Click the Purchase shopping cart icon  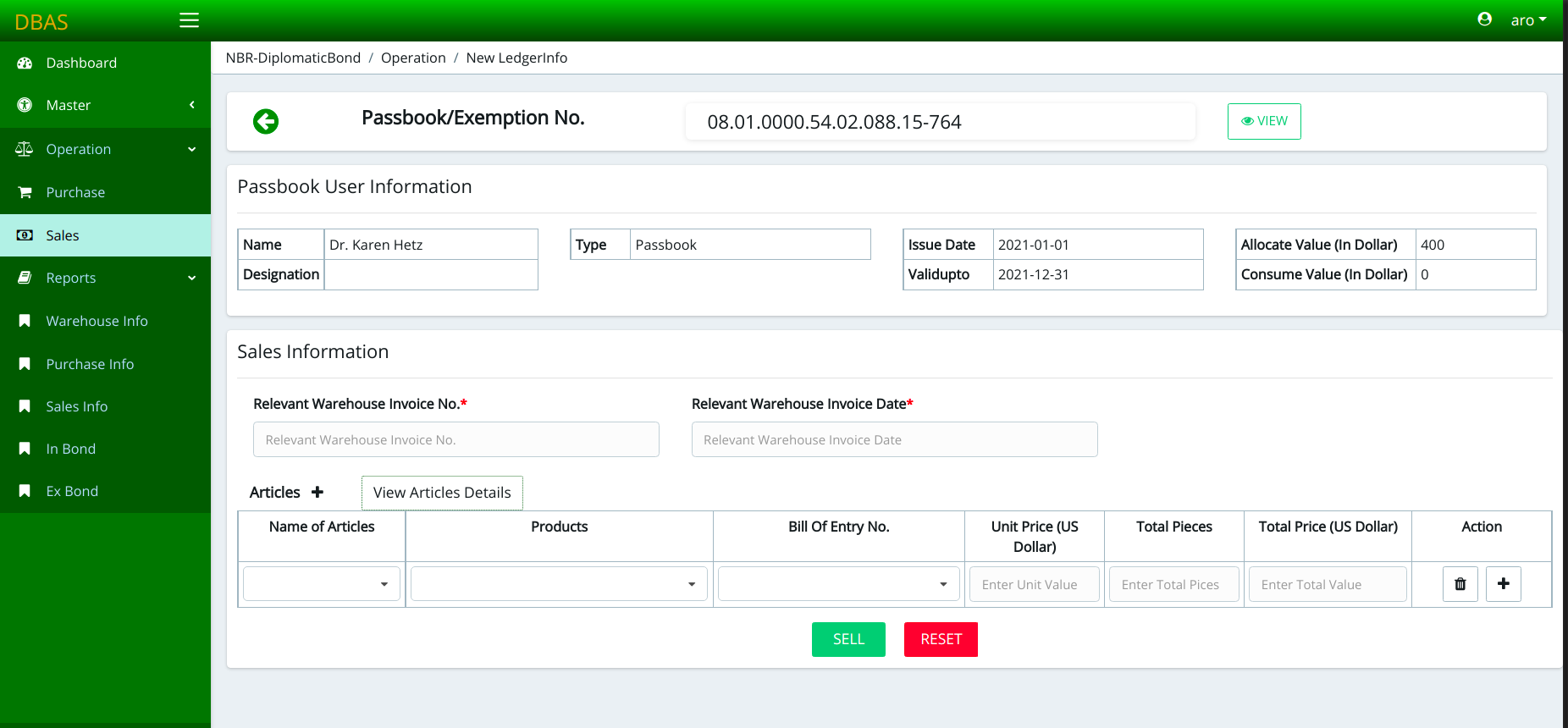(x=25, y=192)
